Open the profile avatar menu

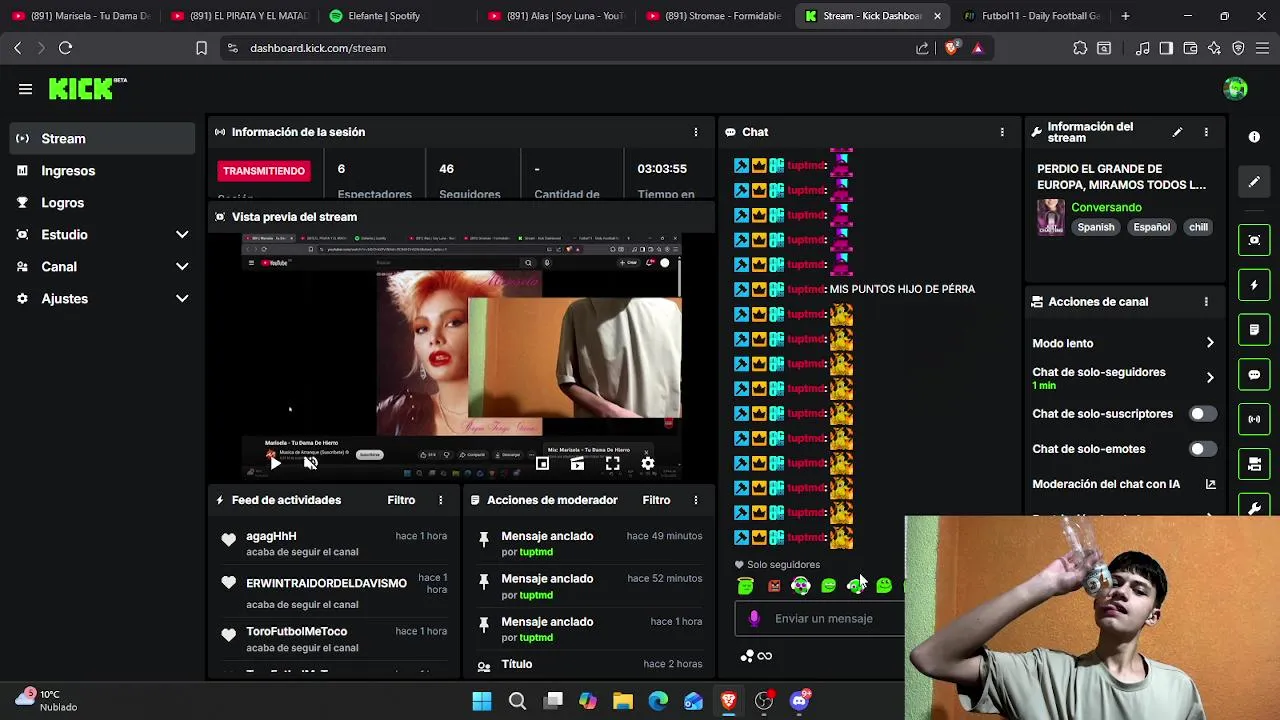click(x=1236, y=89)
